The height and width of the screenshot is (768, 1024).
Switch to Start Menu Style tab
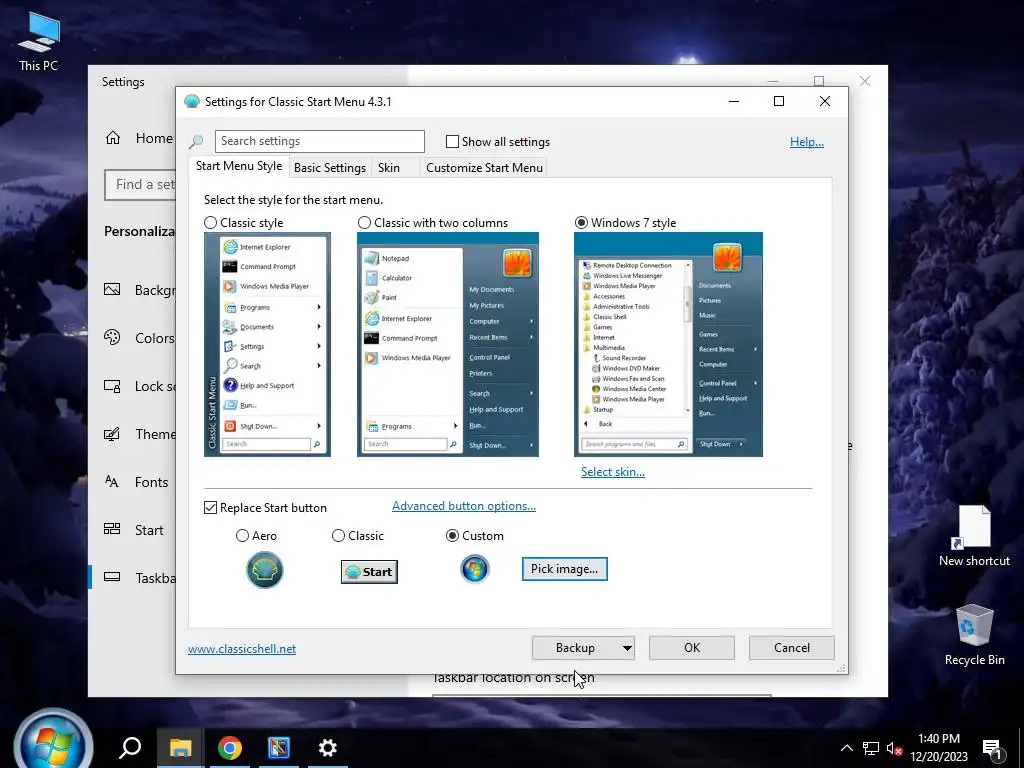pos(239,166)
